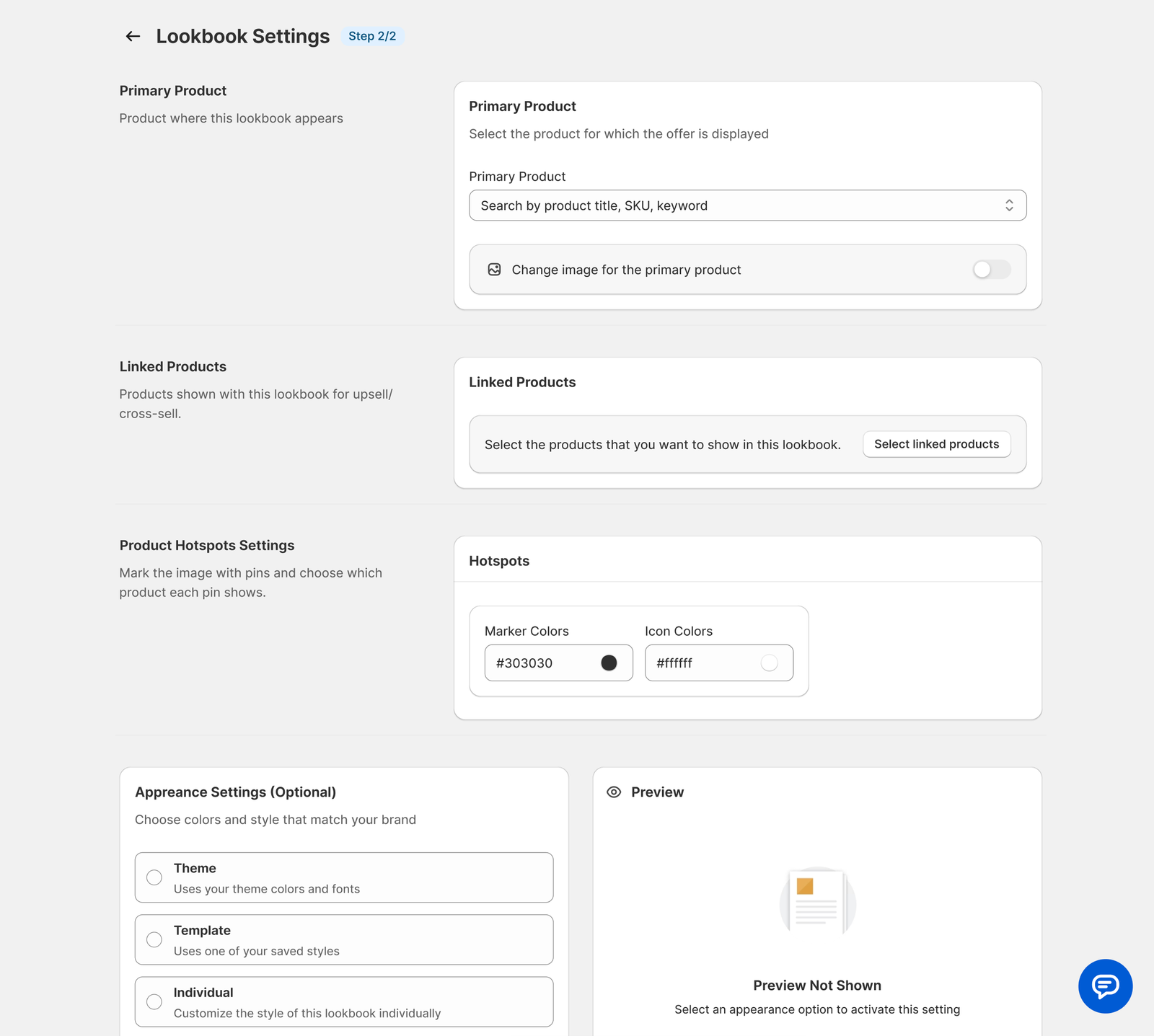Click the Lookbook Settings page title
The width and height of the screenshot is (1154, 1036).
tap(242, 36)
